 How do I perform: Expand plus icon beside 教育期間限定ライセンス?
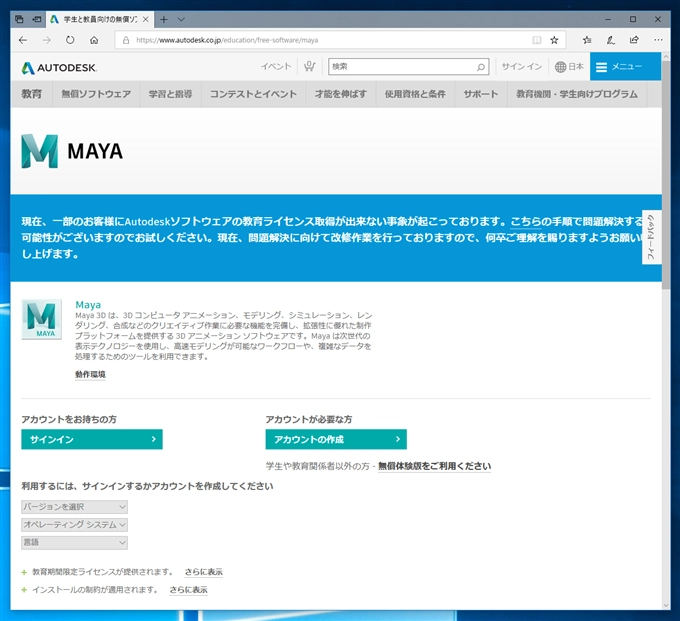coord(24,572)
